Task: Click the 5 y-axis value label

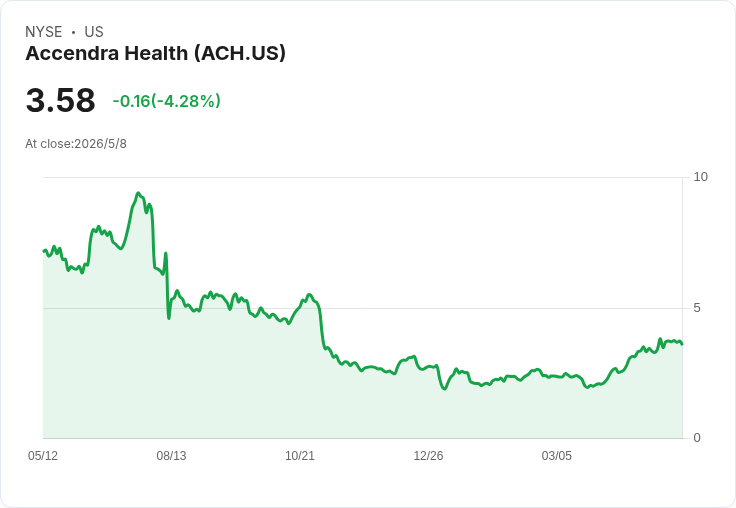Action: 697,308
